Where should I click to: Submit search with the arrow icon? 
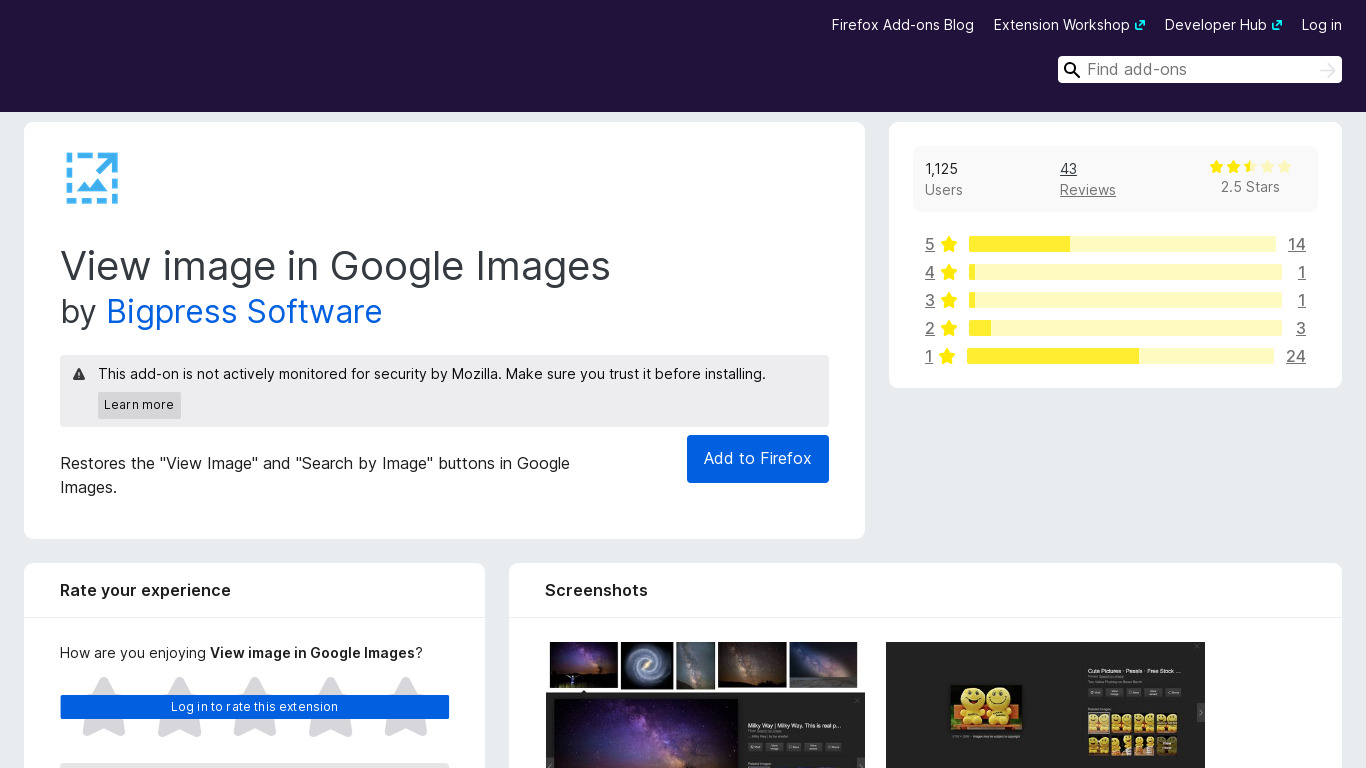[x=1327, y=70]
